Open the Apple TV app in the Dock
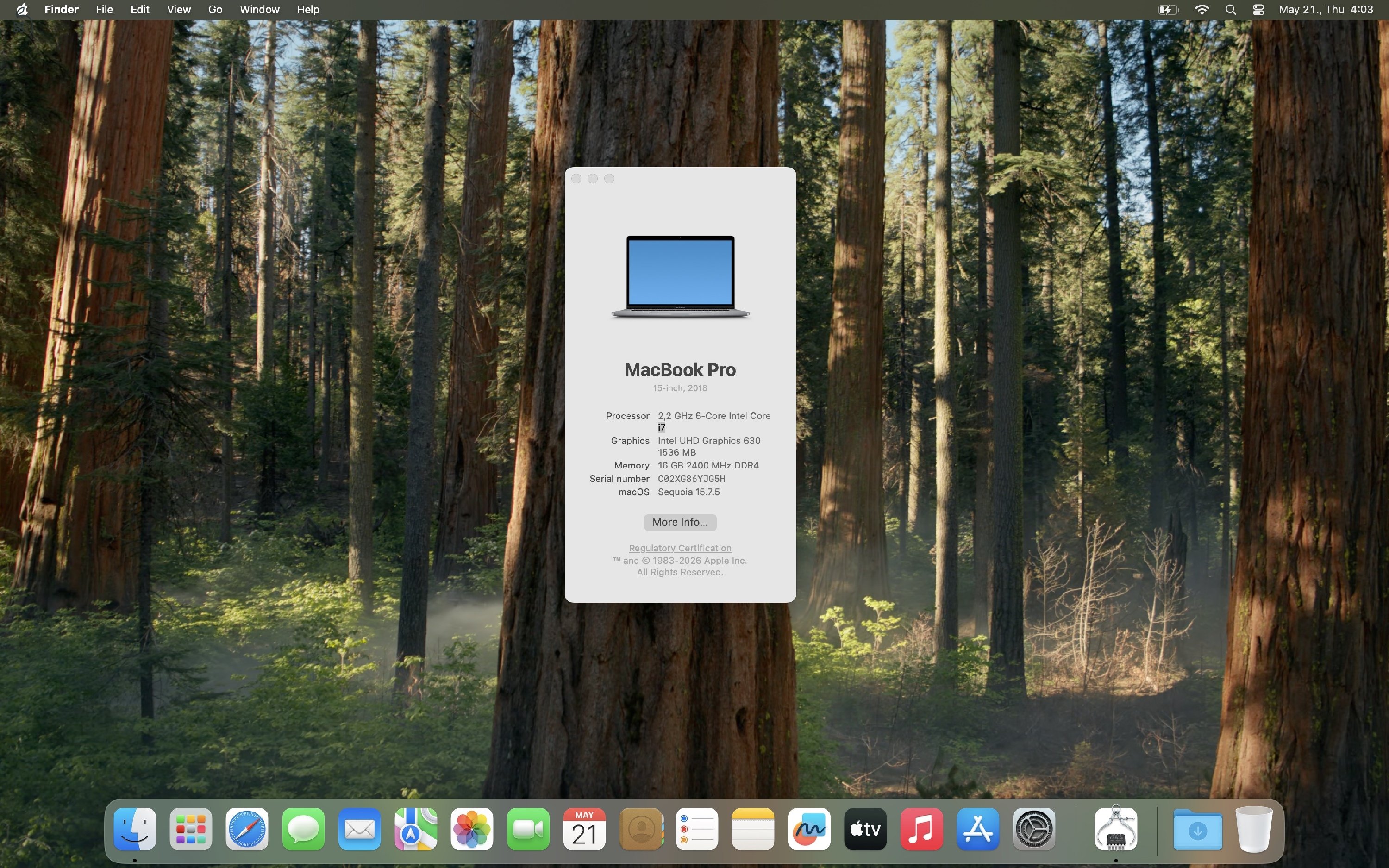 click(866, 829)
